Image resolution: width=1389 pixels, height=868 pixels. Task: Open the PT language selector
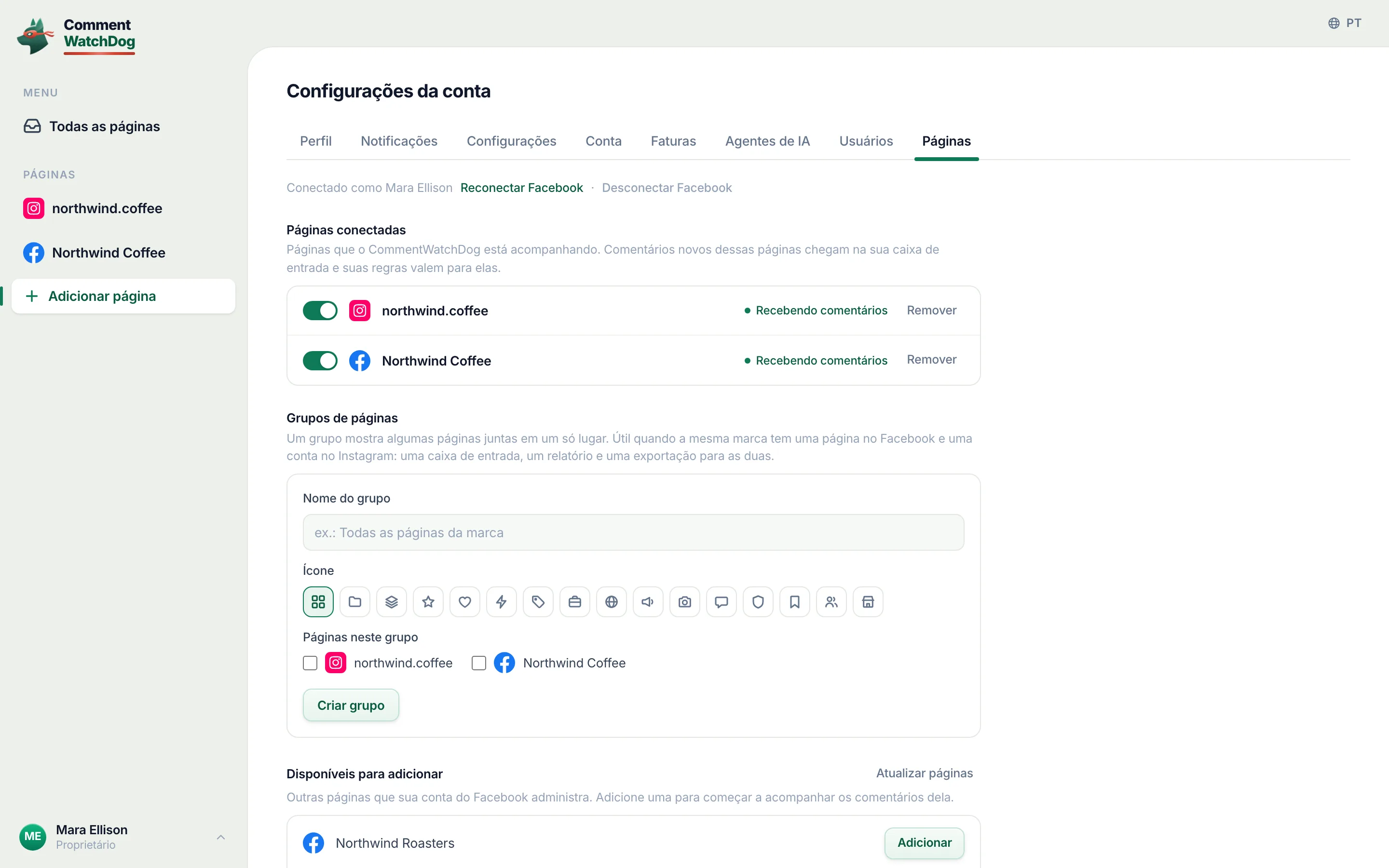[x=1345, y=23]
